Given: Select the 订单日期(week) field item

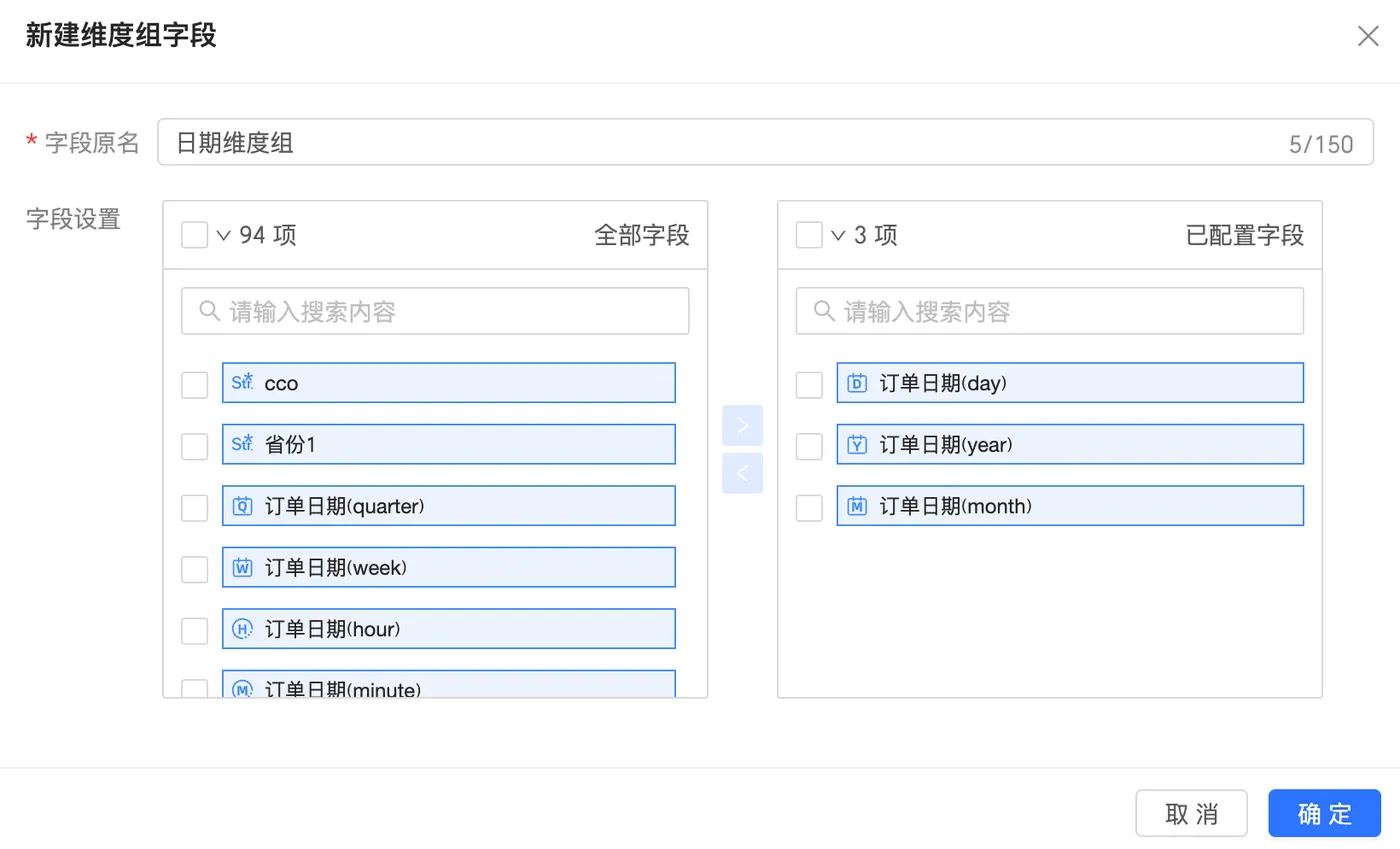Looking at the screenshot, I should pyautogui.click(x=448, y=568).
